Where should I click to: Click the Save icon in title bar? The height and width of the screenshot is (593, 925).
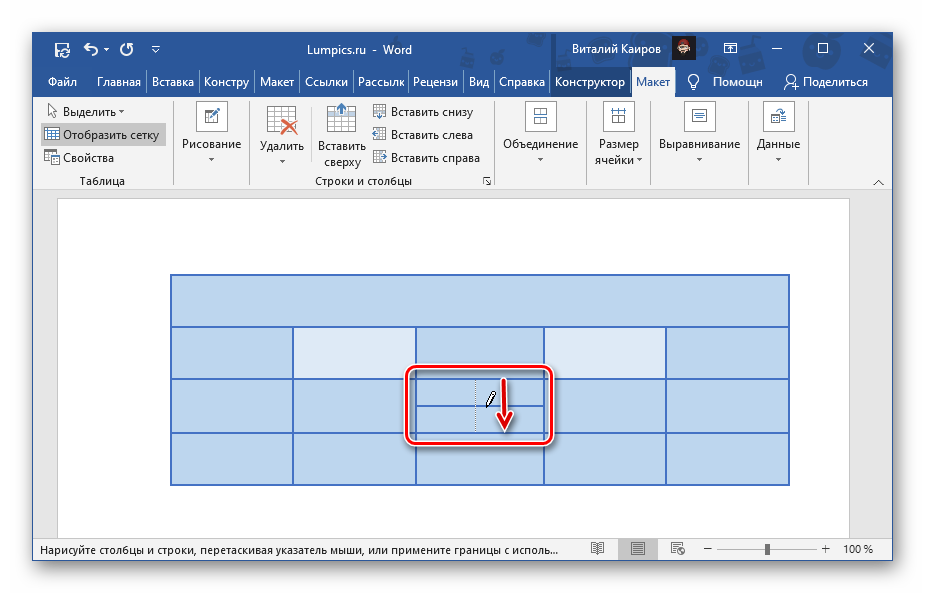(x=62, y=49)
